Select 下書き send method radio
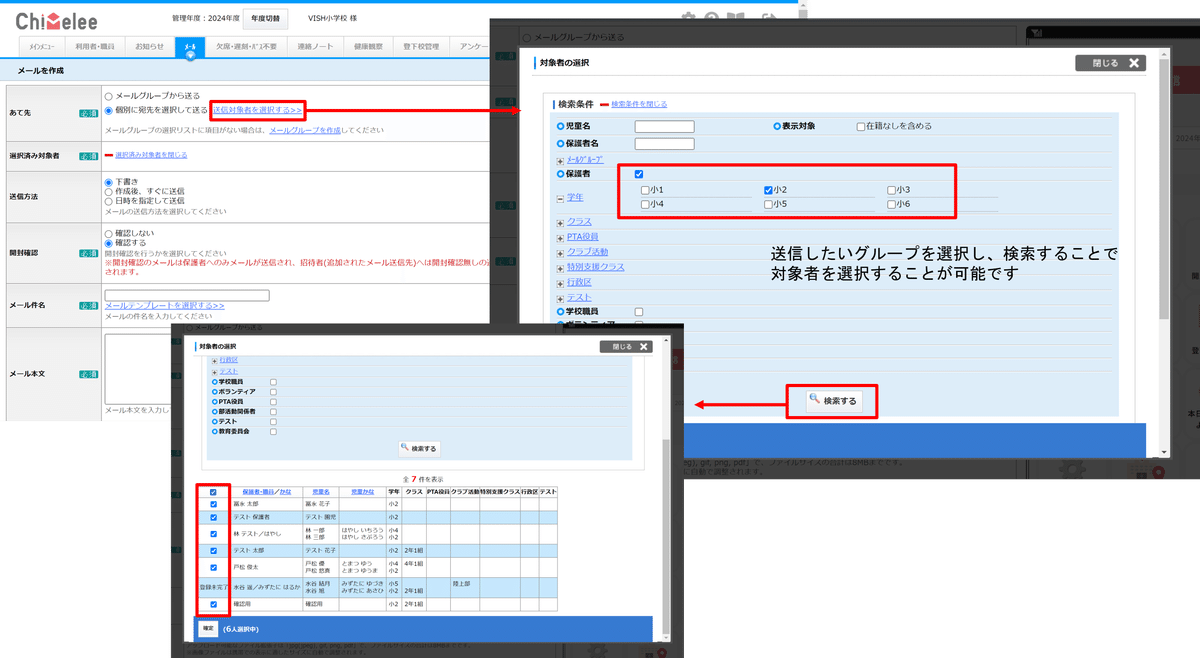This screenshot has width=1200, height=658. tap(109, 182)
